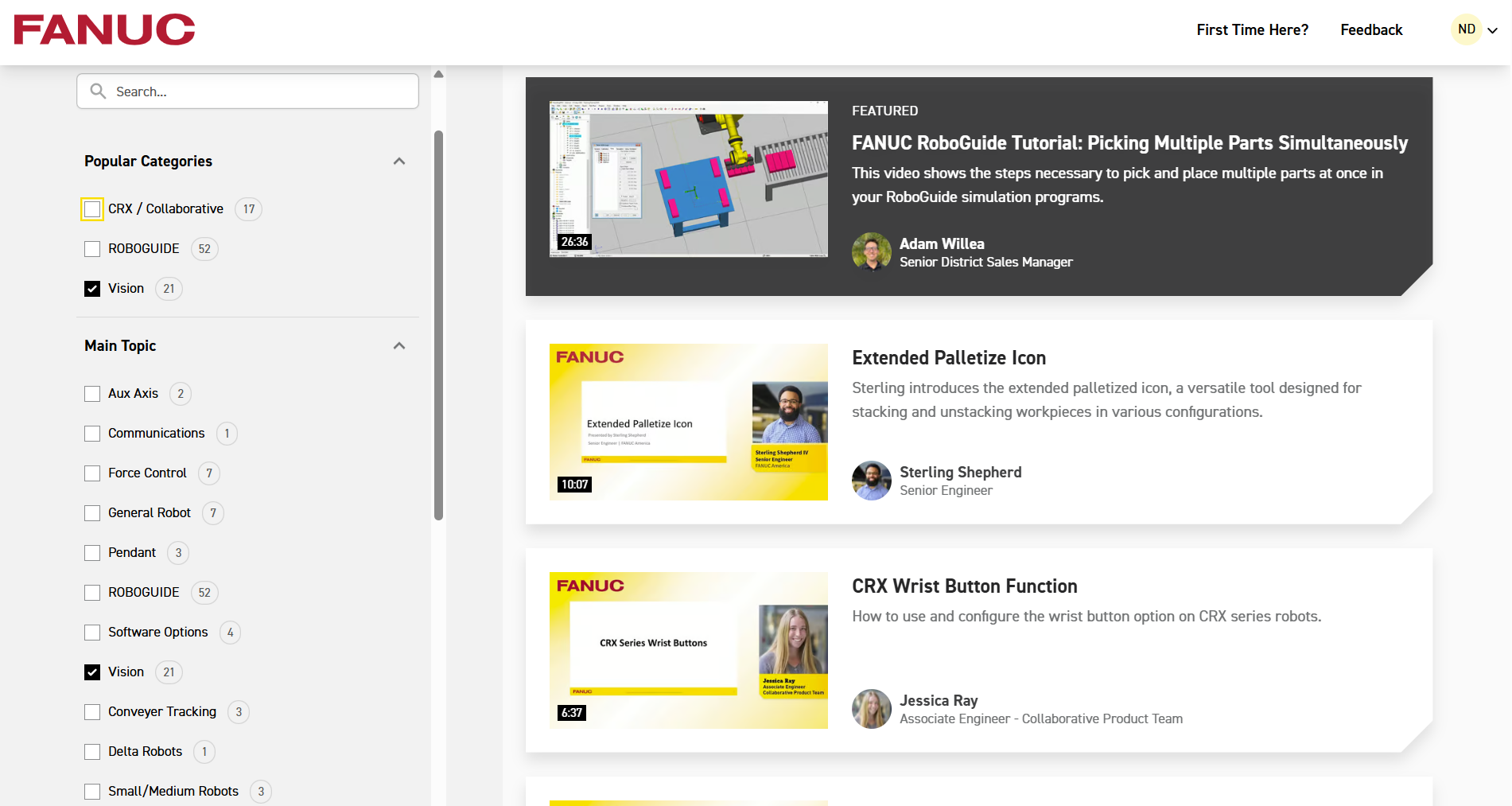Open the RoboGuide tutorial video thumbnail
1512x806 pixels.
coord(688,179)
